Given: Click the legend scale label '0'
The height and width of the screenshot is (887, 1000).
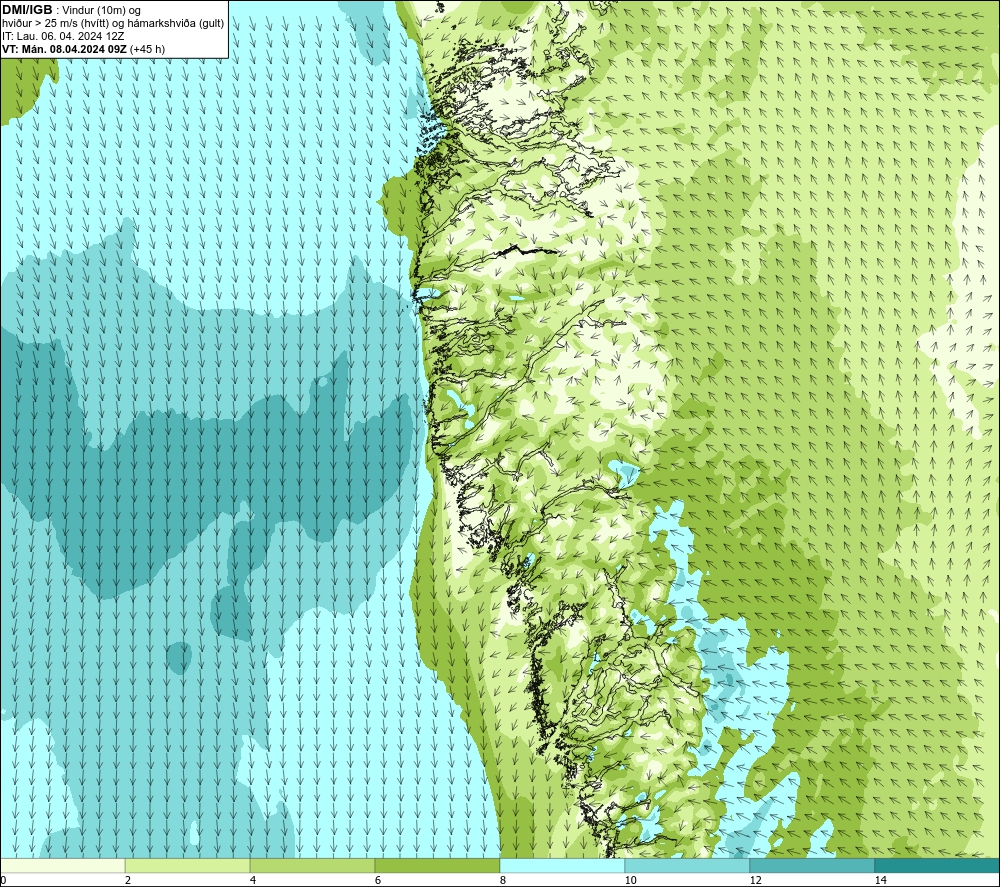Looking at the screenshot, I should [x=3, y=880].
